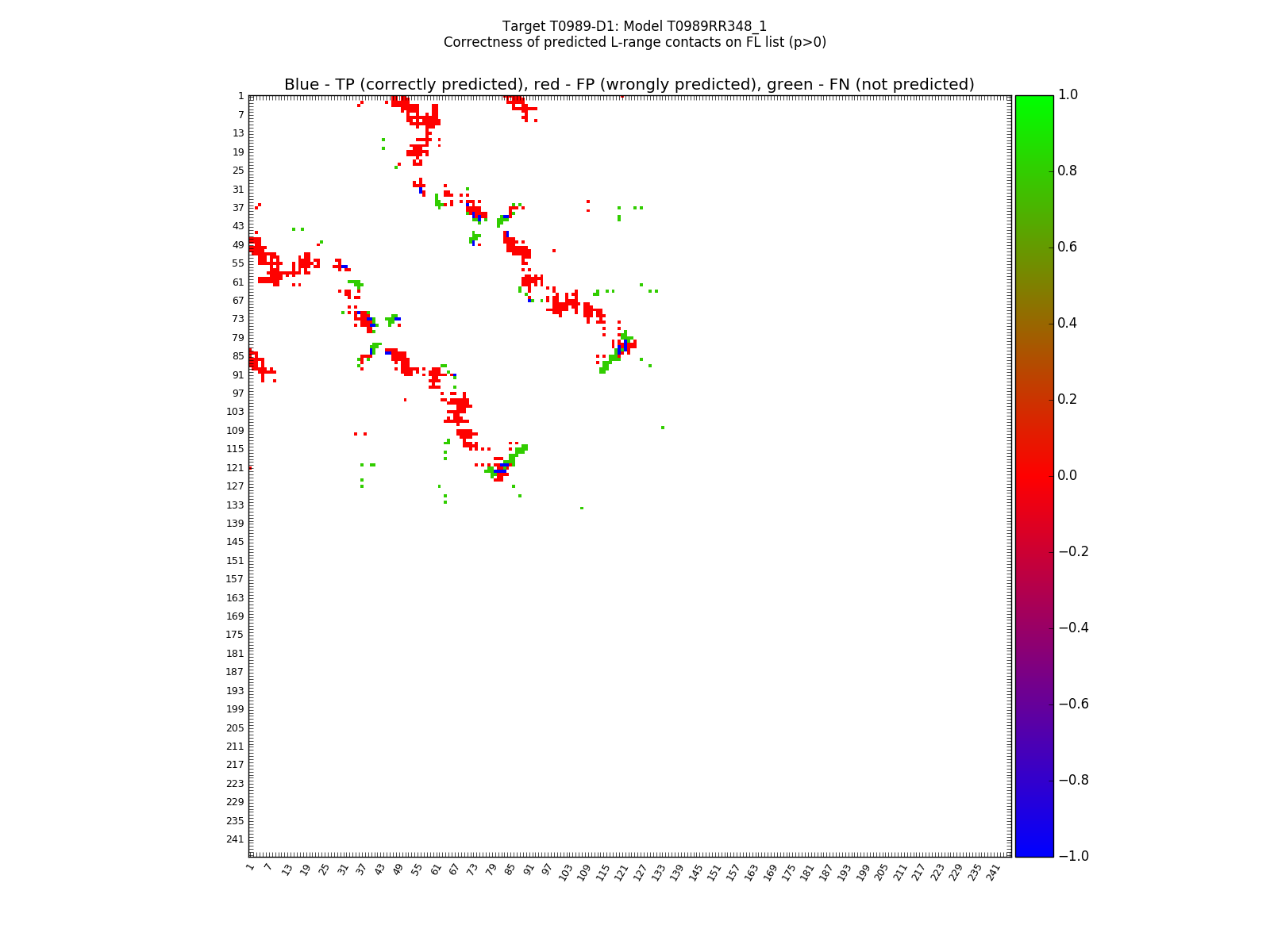1270x952 pixels.
Task: Click the colorbar tick label 1.0
Action: (1068, 95)
